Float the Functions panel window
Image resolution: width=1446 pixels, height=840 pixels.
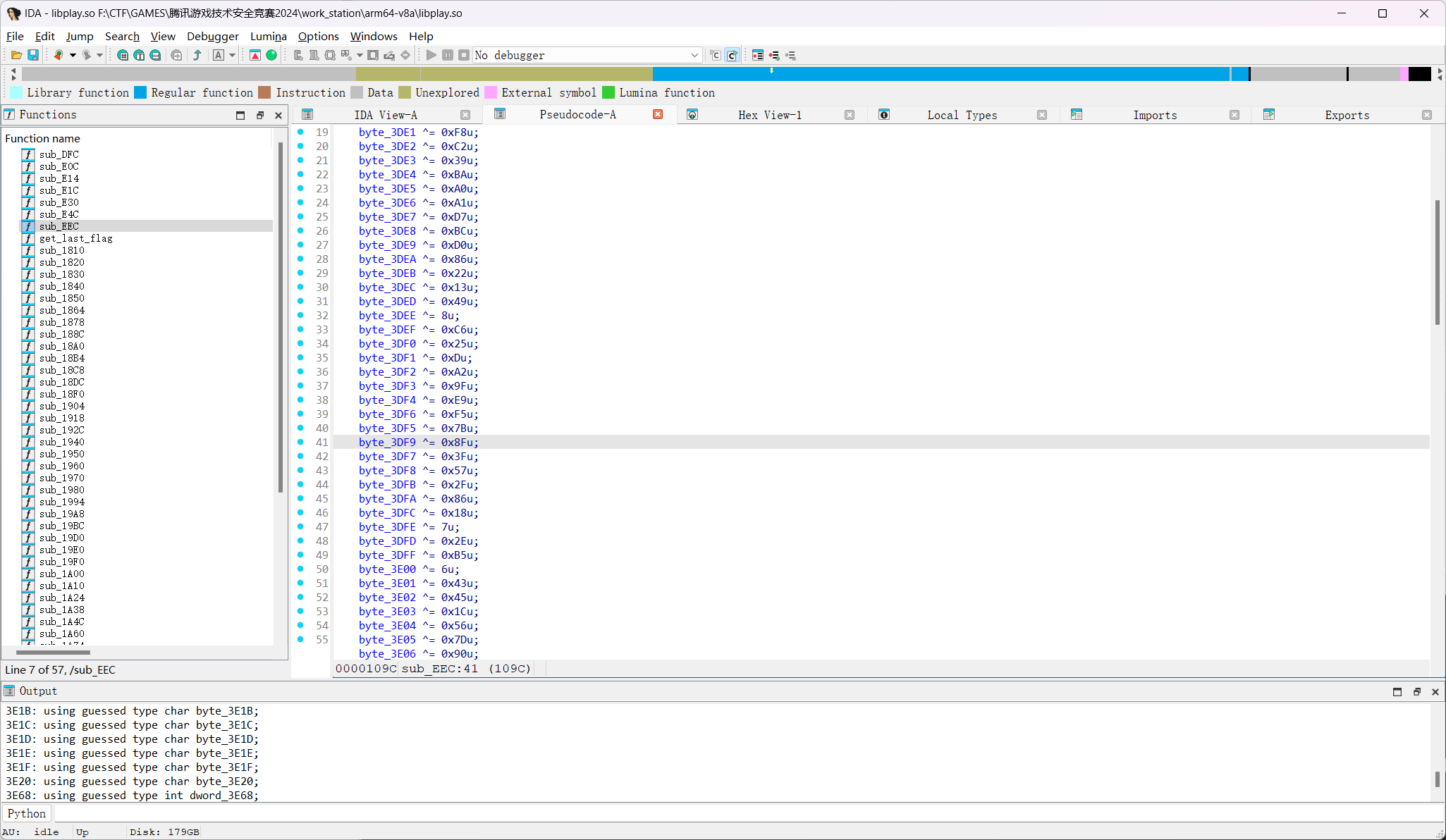point(259,115)
